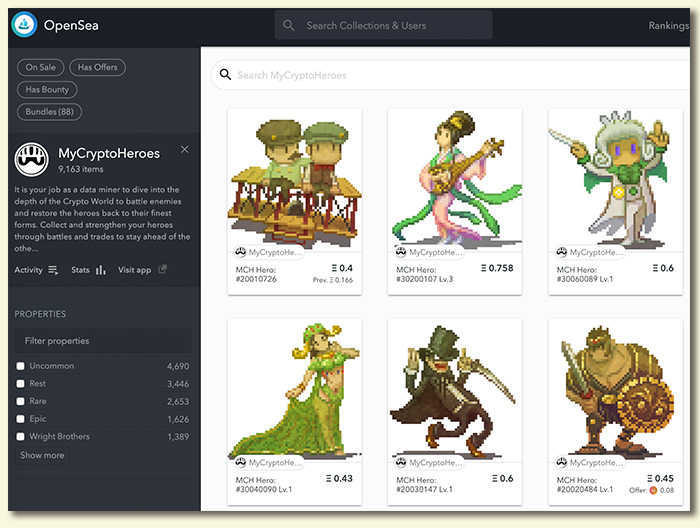
Task: Check the Wright Brothers property checkbox
Action: pyautogui.click(x=20, y=437)
